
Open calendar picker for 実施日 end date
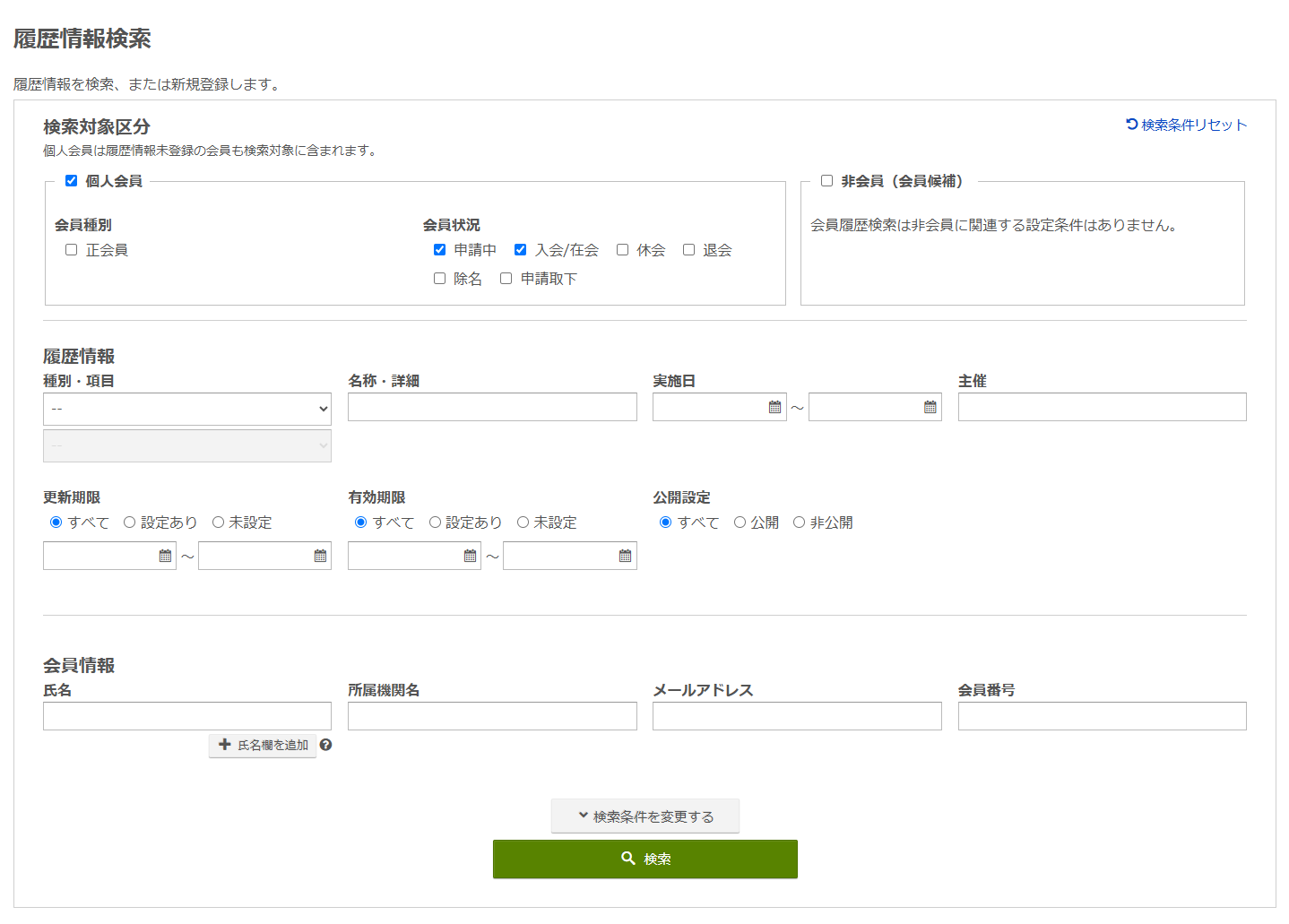(930, 406)
